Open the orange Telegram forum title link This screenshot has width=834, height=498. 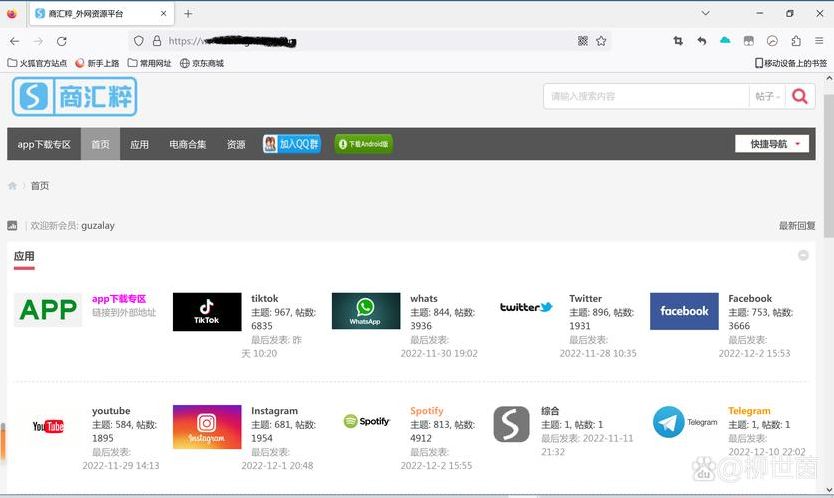coord(749,411)
